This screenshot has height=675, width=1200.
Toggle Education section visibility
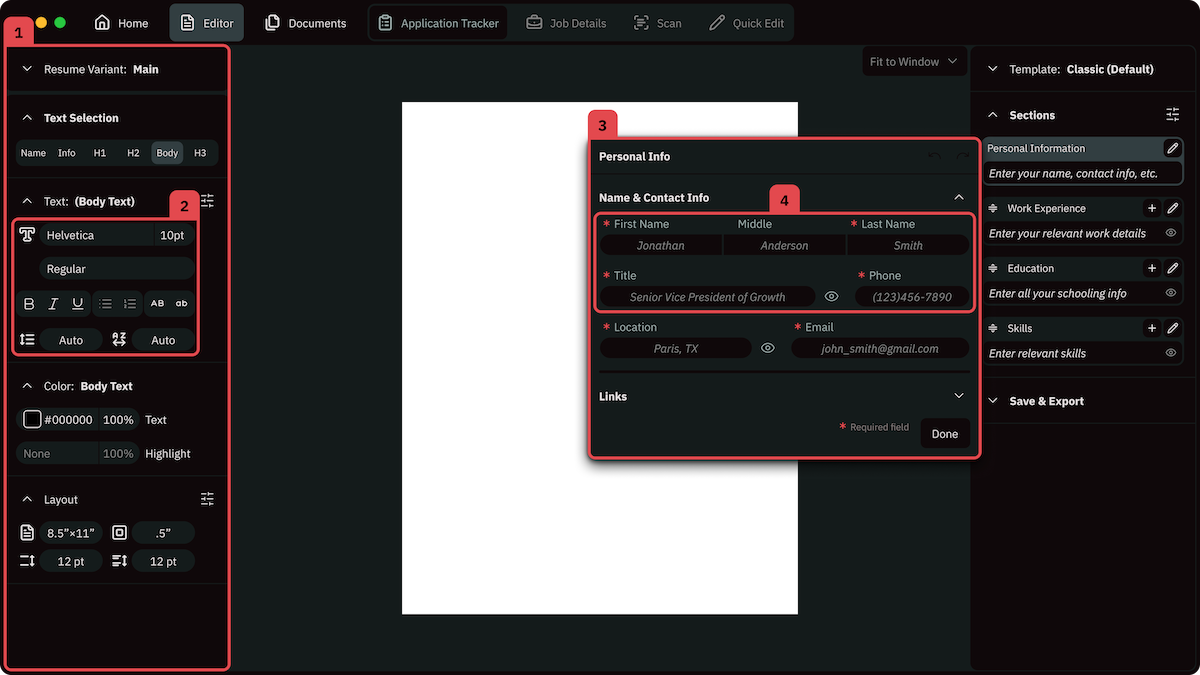click(x=1170, y=293)
